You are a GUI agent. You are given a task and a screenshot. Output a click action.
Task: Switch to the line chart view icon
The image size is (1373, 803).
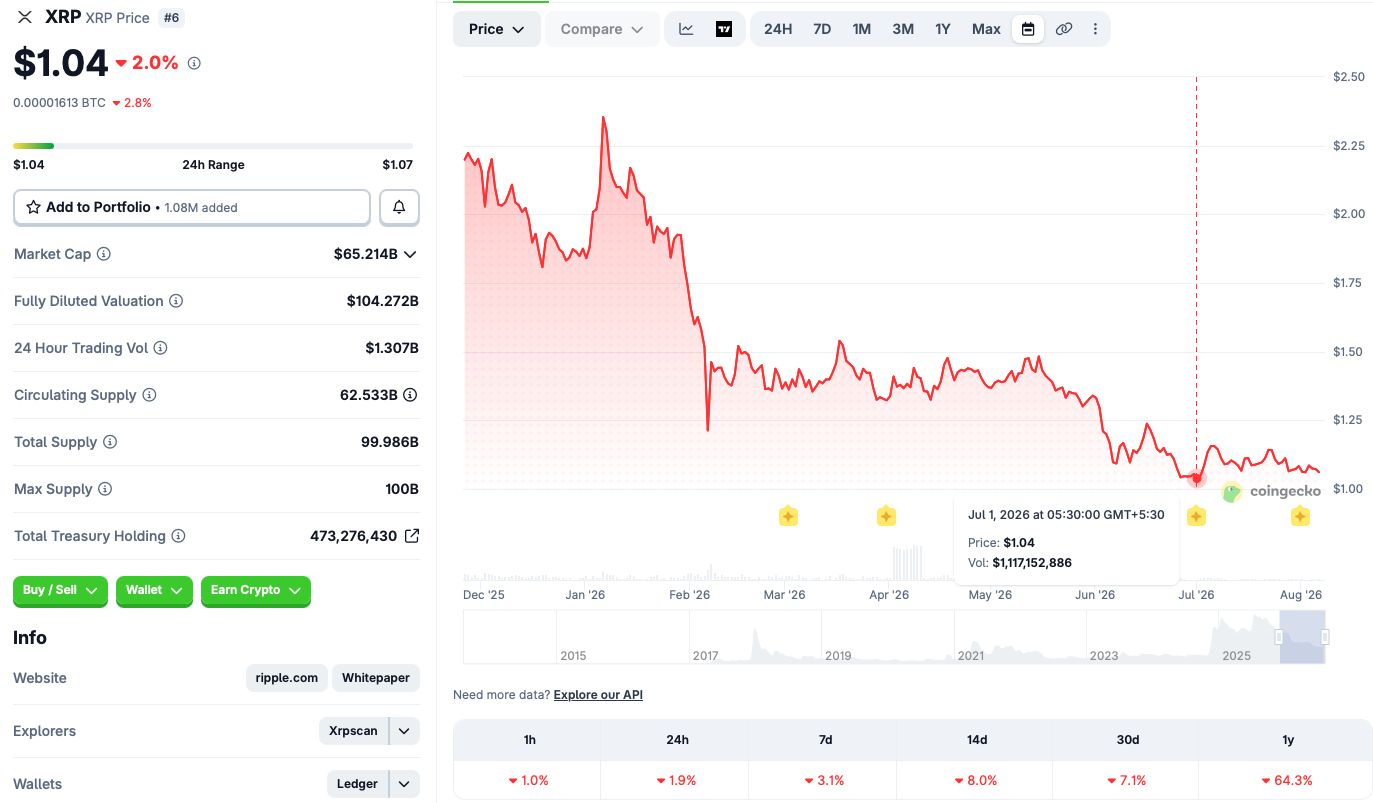[686, 29]
